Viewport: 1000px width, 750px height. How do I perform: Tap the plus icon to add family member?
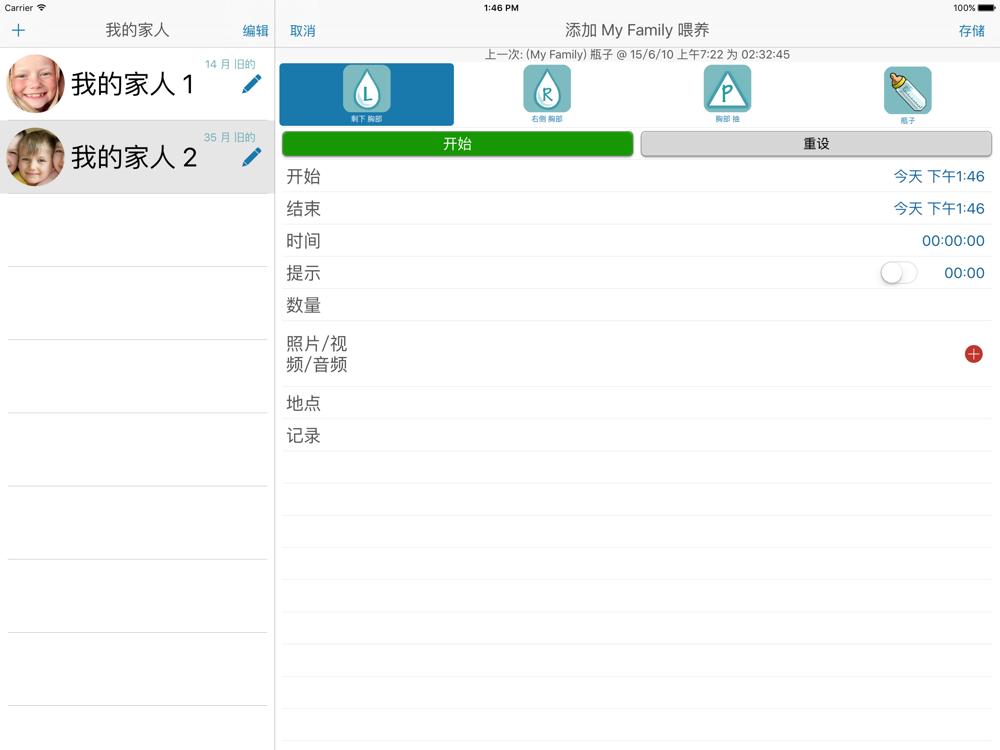tap(18, 30)
